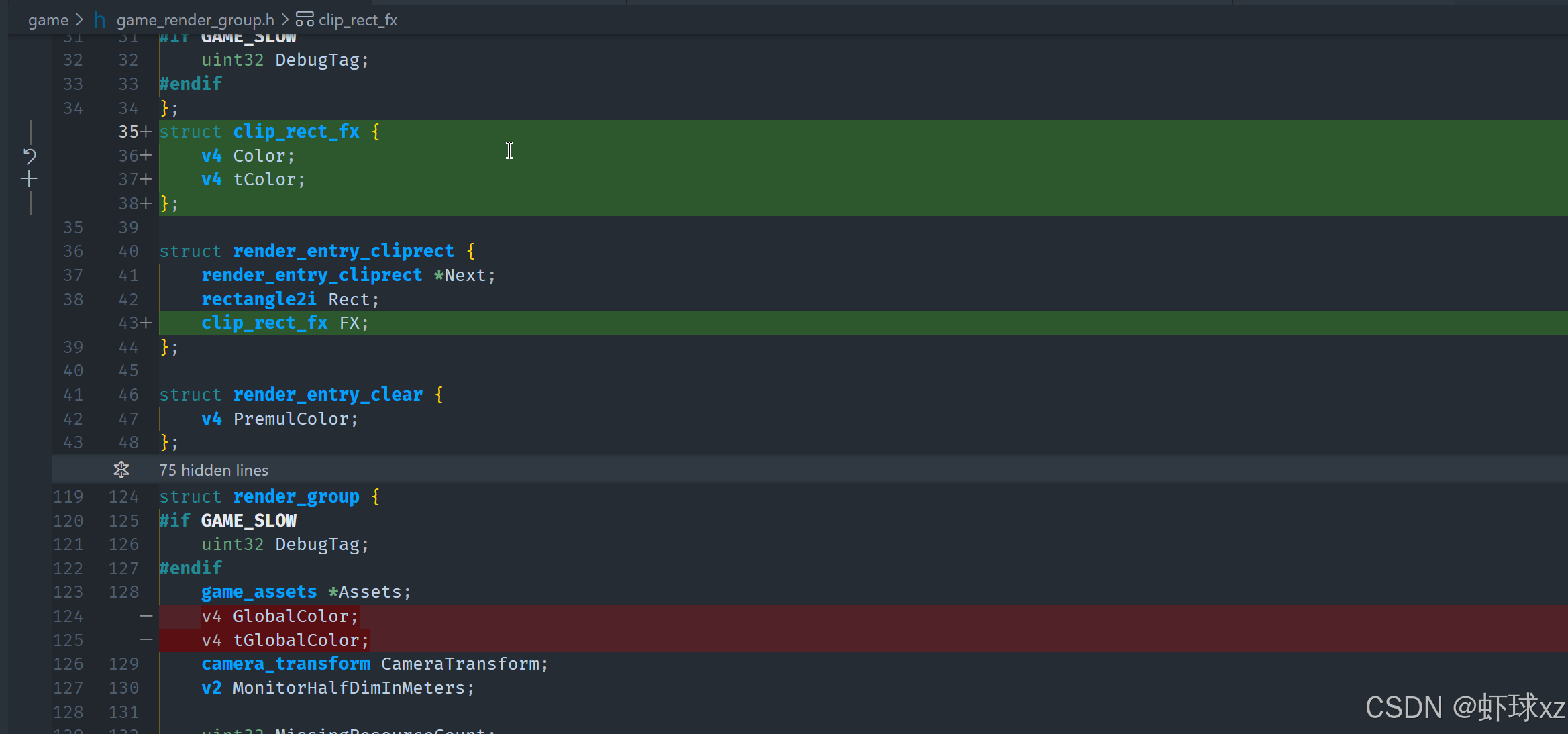Select the clip_rect_fx breadcrumb symbol
The width and height of the screenshot is (1568, 734).
pos(358,20)
